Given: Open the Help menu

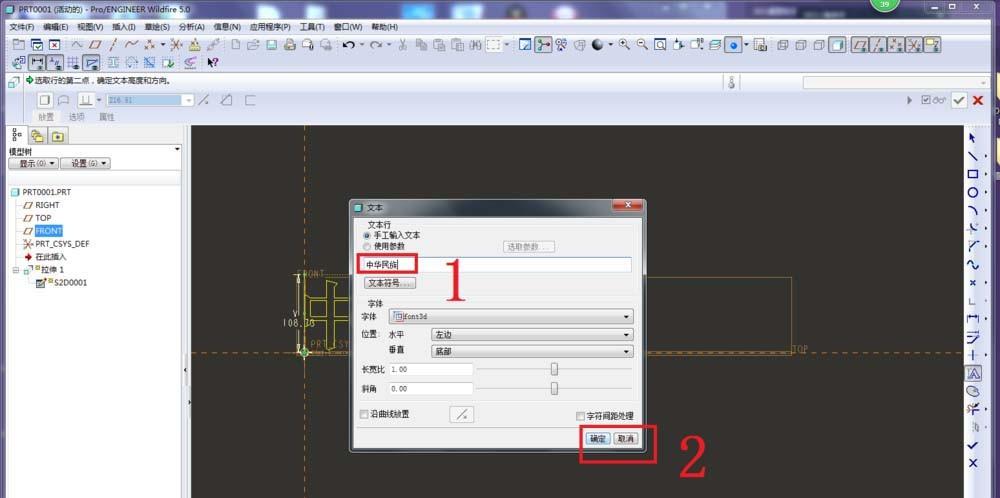Looking at the screenshot, I should [384, 27].
